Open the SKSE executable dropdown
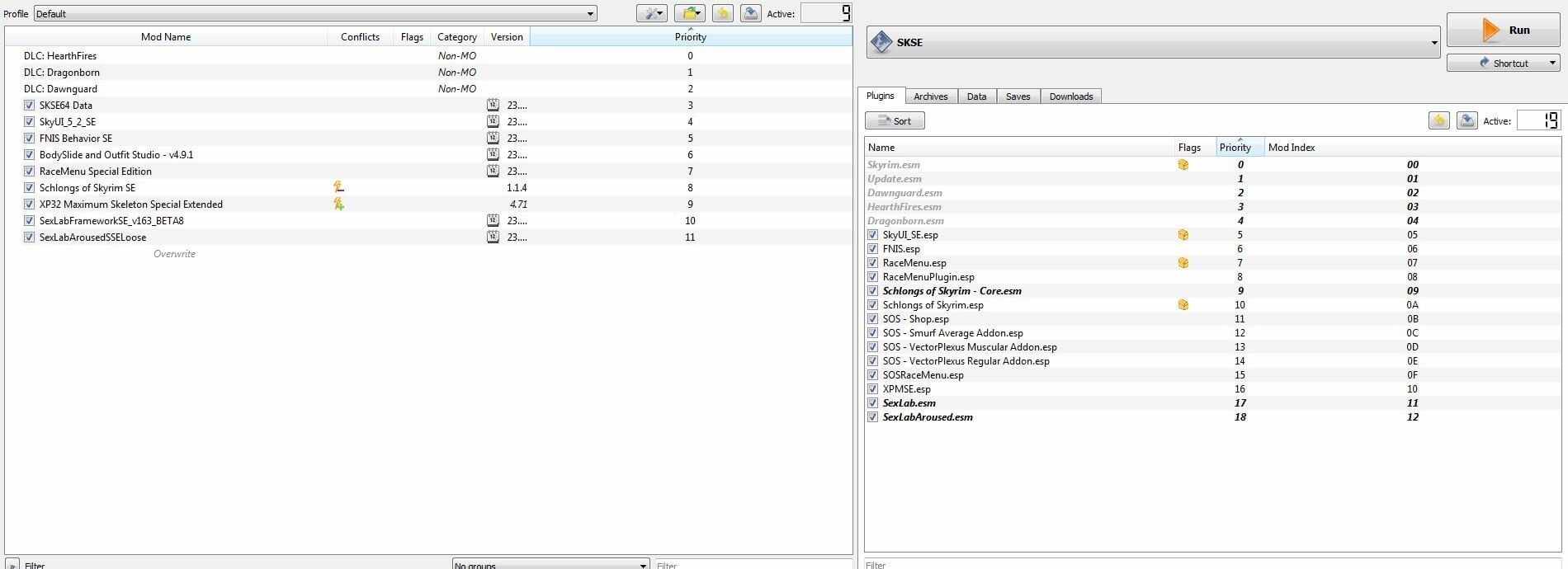Image resolution: width=1568 pixels, height=569 pixels. pos(1154,42)
